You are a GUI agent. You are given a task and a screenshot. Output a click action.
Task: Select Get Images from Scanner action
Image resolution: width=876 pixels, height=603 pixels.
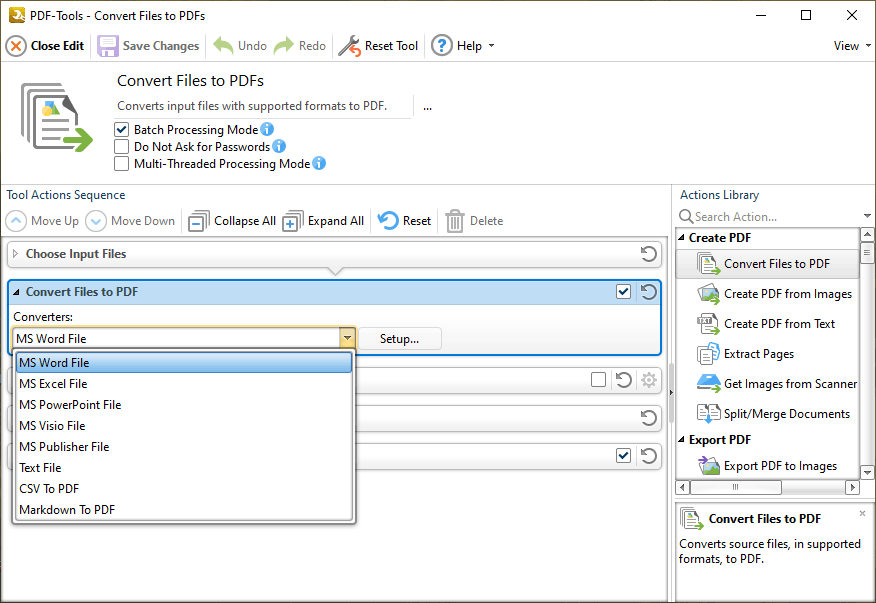click(x=789, y=384)
